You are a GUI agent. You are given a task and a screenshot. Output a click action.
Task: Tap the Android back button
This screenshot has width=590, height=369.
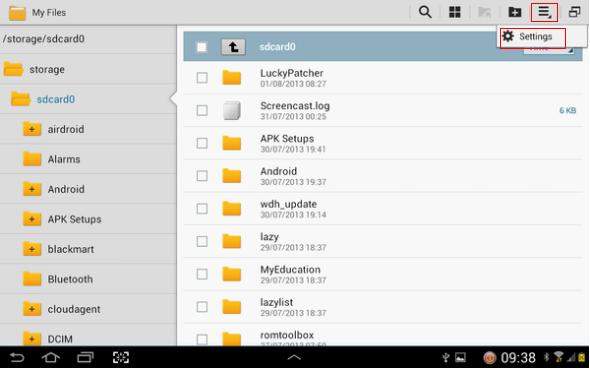point(17,357)
